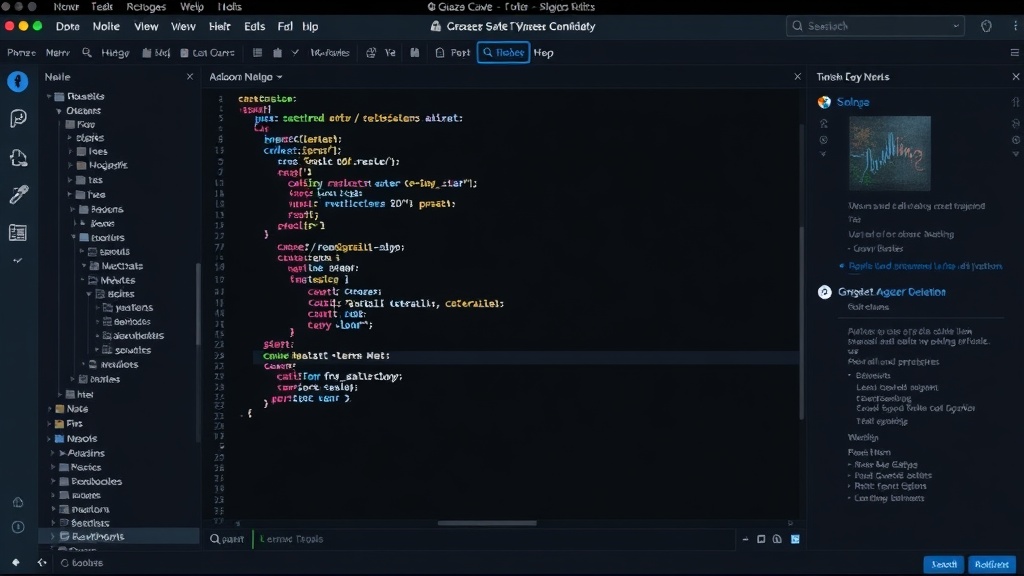Expand the yellow Nate folder in the tree
The height and width of the screenshot is (576, 1024).
50,409
